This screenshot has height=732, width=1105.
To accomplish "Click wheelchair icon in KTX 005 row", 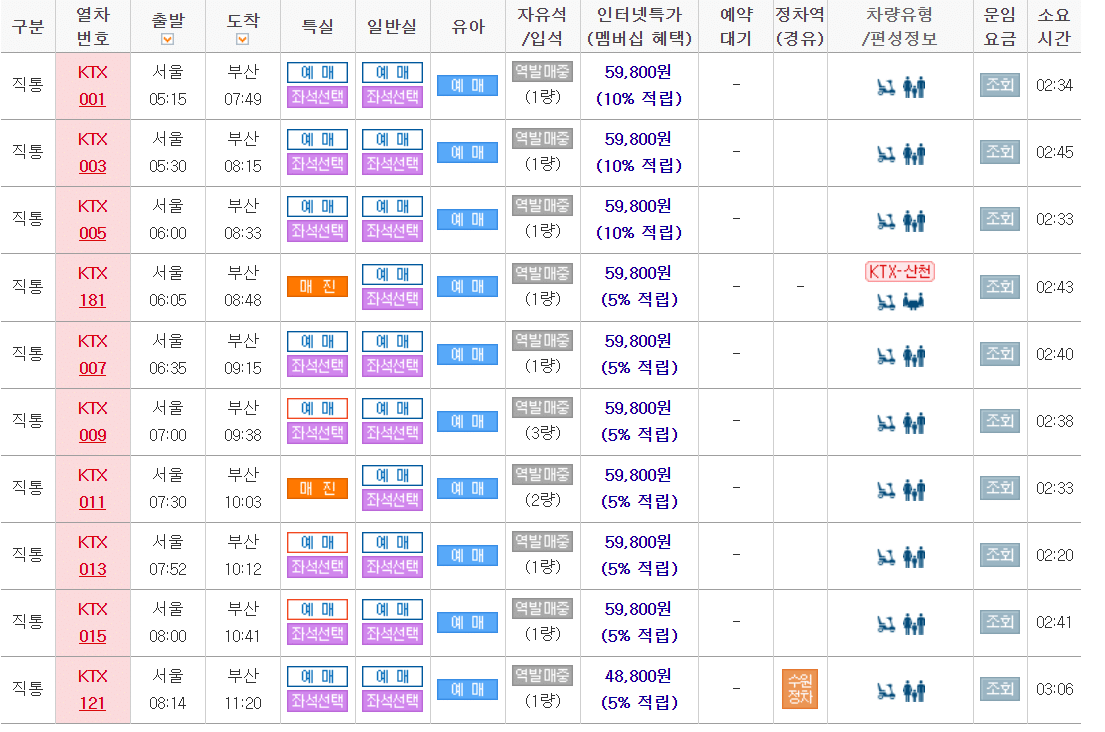I will [x=886, y=222].
